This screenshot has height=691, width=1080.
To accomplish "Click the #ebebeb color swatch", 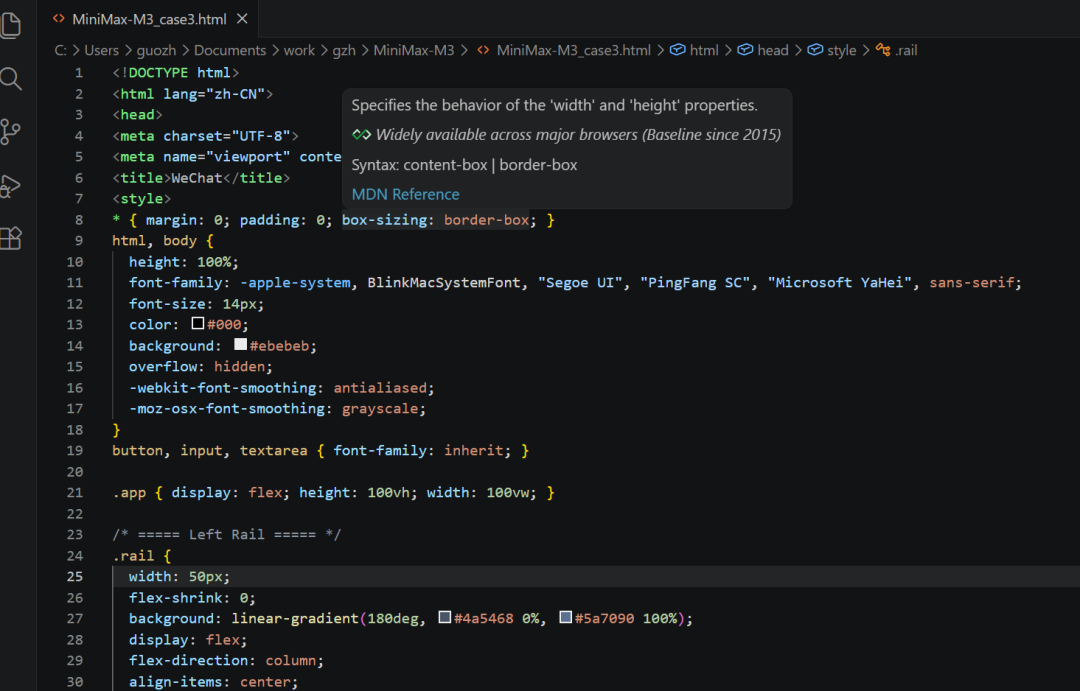I will click(x=240, y=344).
